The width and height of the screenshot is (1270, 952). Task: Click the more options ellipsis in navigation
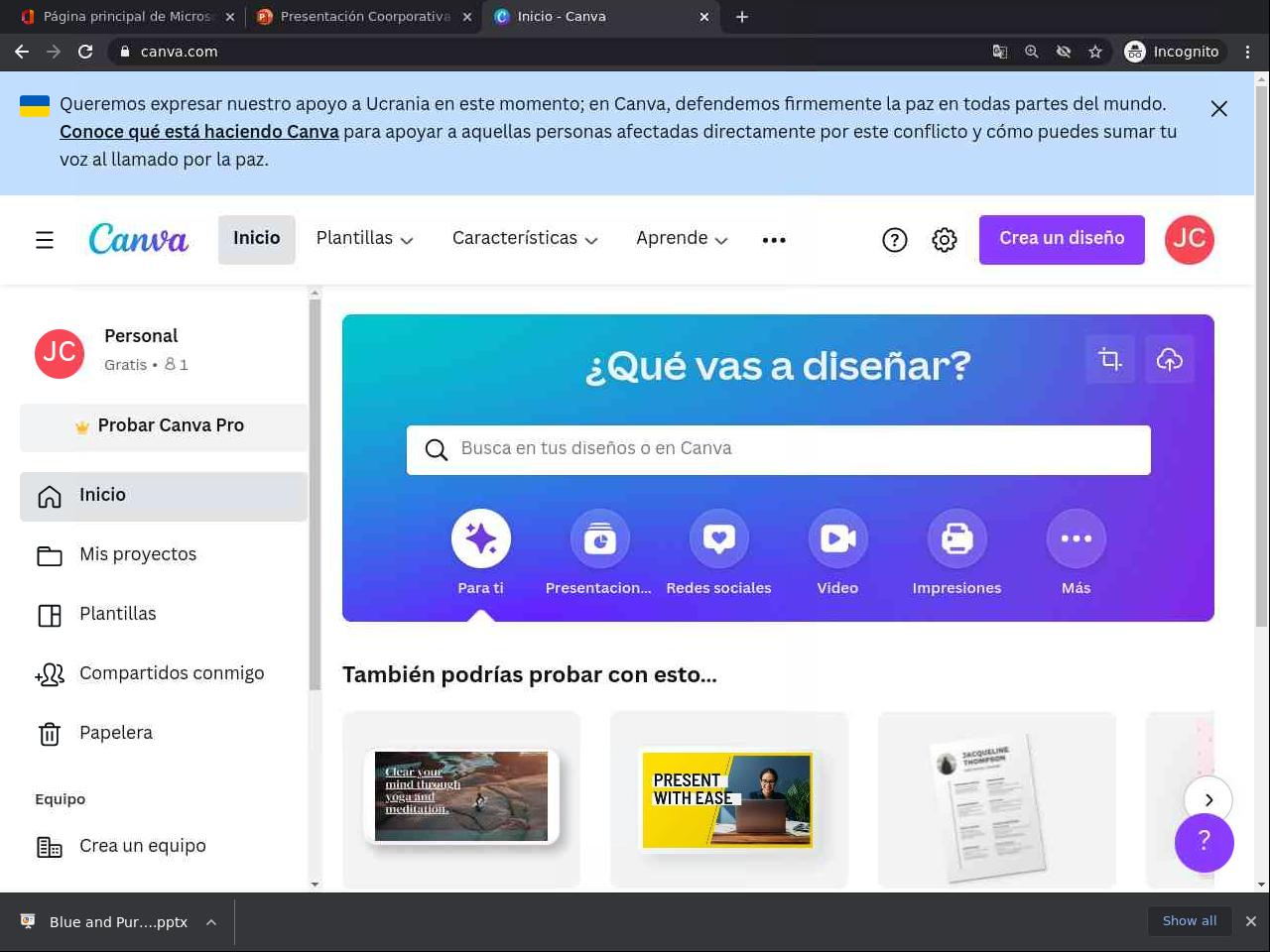click(774, 240)
